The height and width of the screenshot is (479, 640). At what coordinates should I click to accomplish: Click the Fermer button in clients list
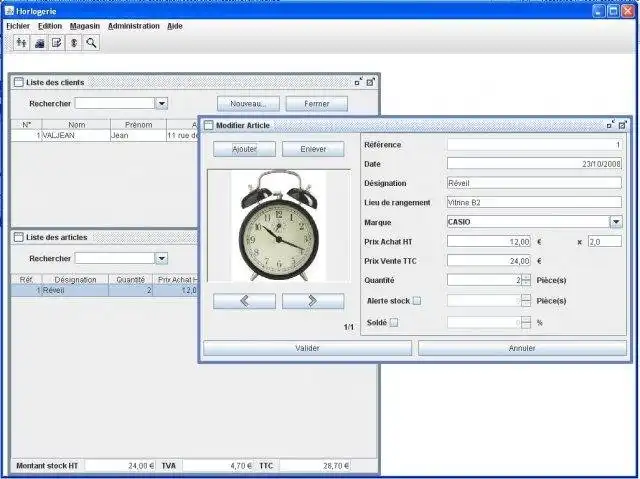click(317, 104)
